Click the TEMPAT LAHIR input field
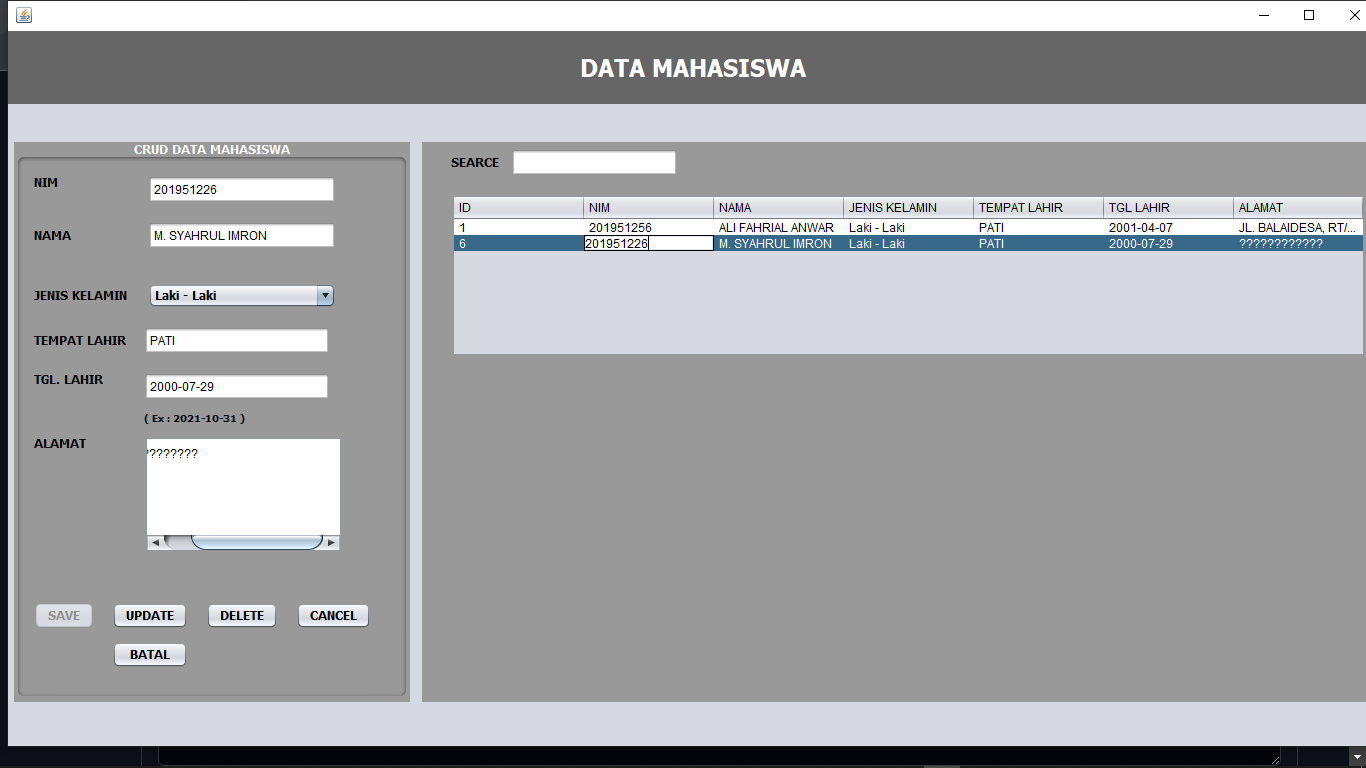 (x=236, y=340)
